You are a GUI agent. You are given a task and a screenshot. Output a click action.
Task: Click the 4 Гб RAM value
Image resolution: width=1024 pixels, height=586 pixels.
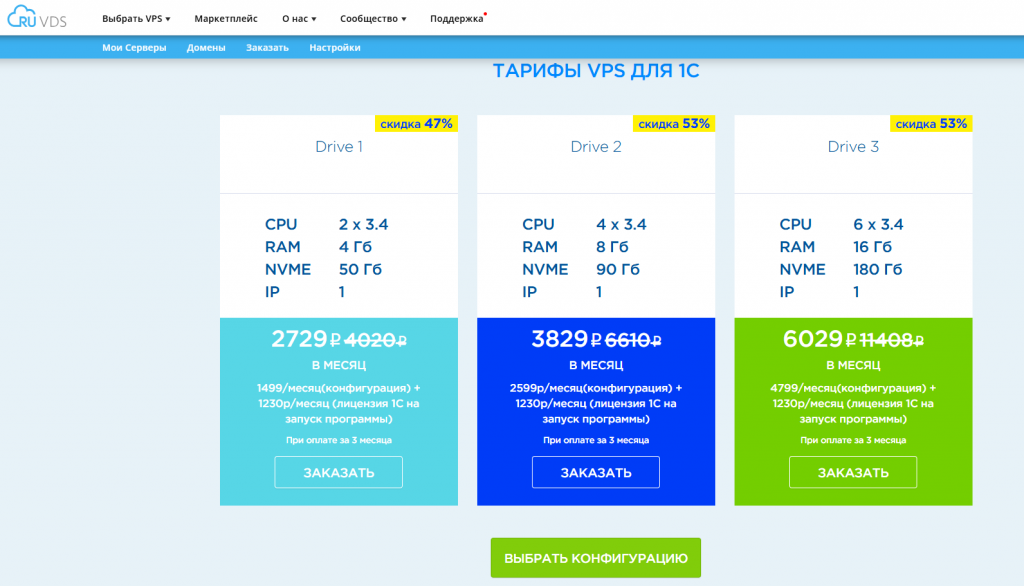[355, 247]
